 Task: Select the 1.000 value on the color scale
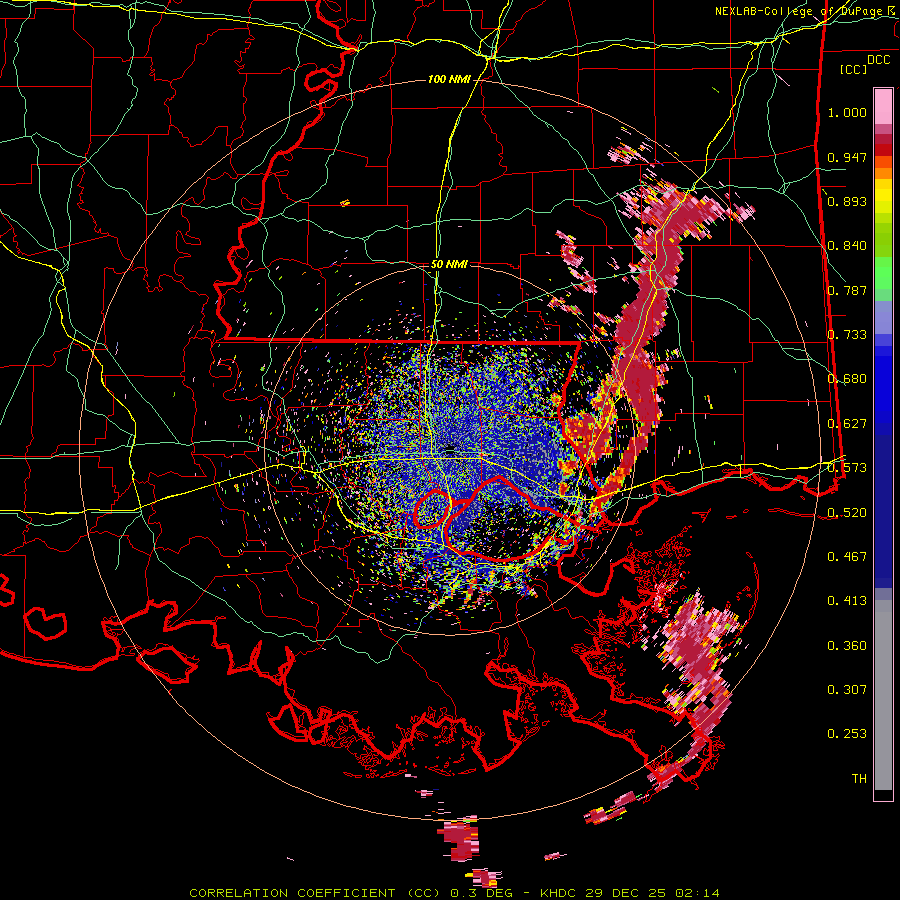[x=847, y=112]
